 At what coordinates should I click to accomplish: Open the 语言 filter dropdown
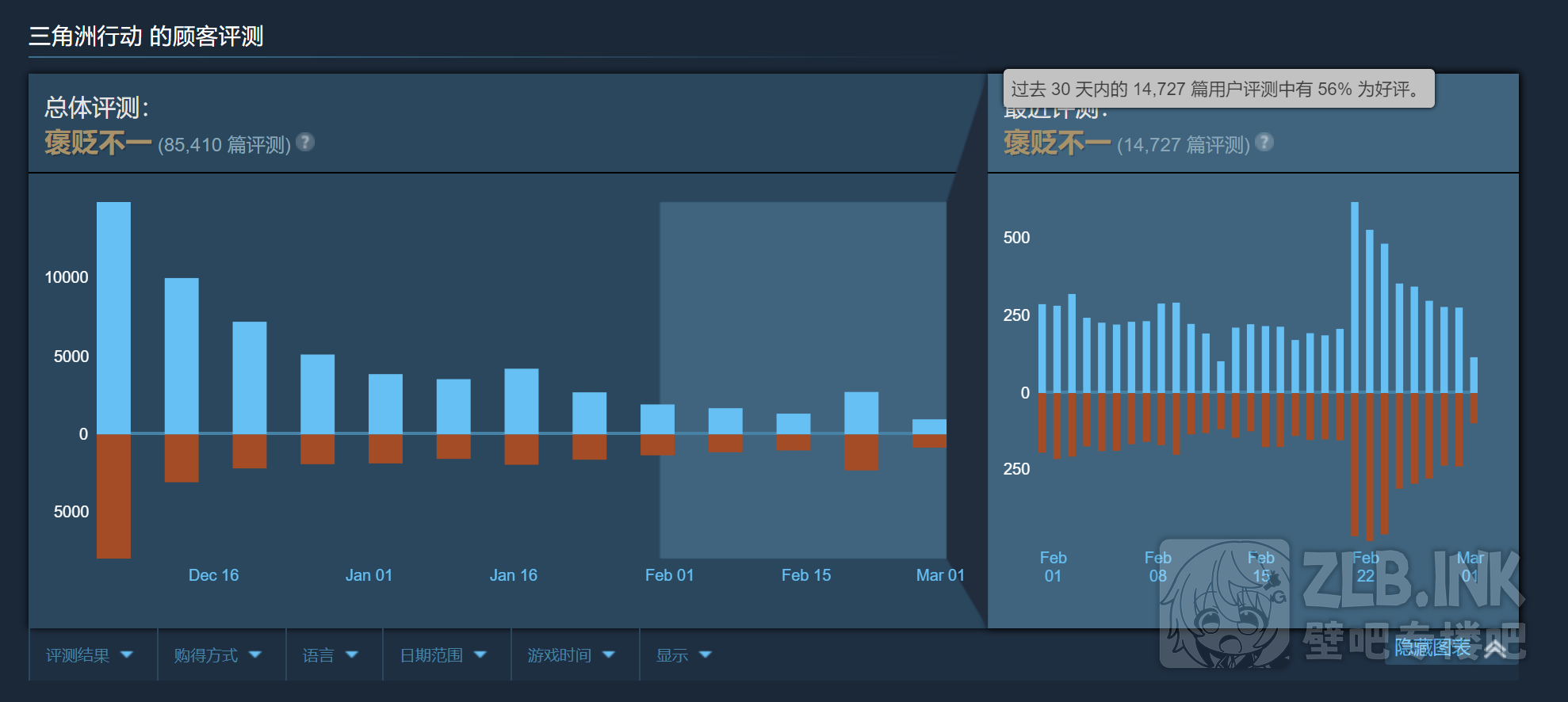coord(331,655)
